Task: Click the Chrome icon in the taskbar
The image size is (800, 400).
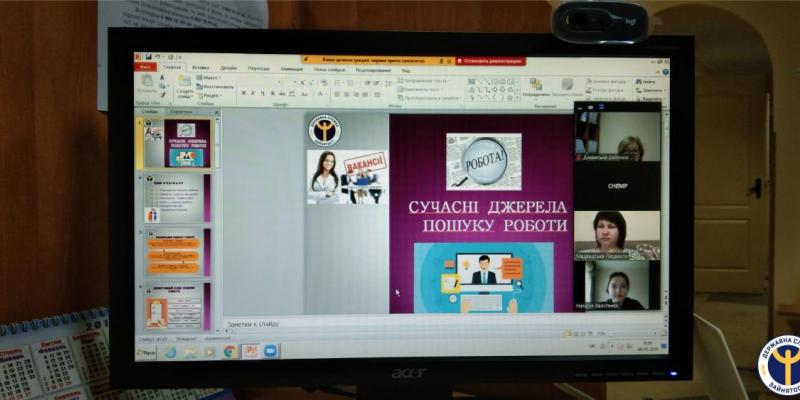Action: tap(229, 351)
